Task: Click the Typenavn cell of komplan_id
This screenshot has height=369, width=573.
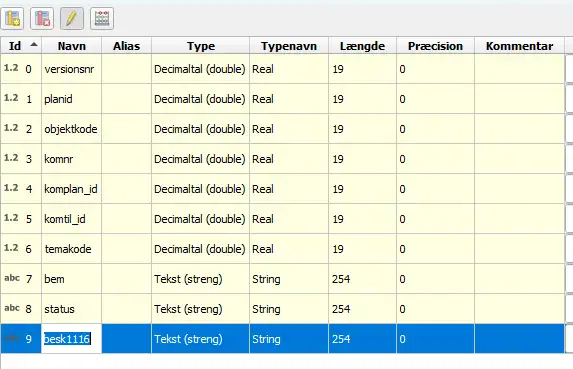Action: point(289,189)
